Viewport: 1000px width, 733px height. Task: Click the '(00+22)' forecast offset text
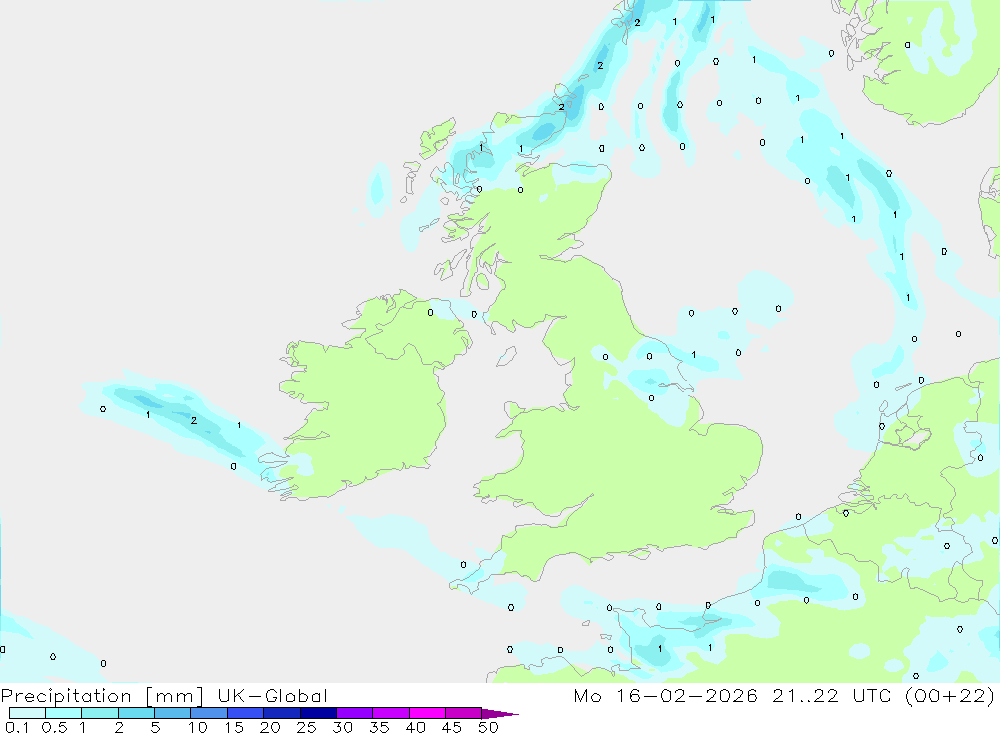coord(950,696)
